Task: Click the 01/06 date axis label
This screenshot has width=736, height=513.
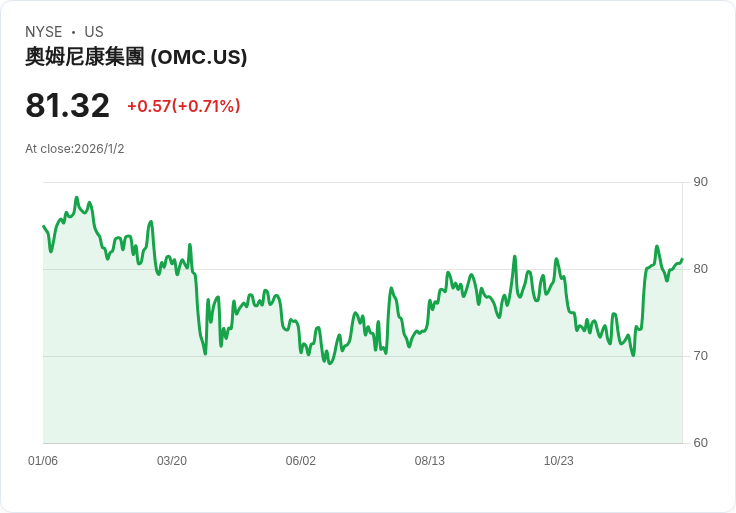Action: [43, 461]
